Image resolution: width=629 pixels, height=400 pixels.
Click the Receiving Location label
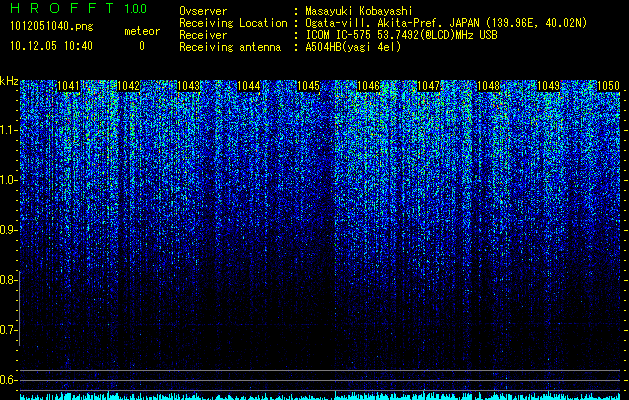233,24
